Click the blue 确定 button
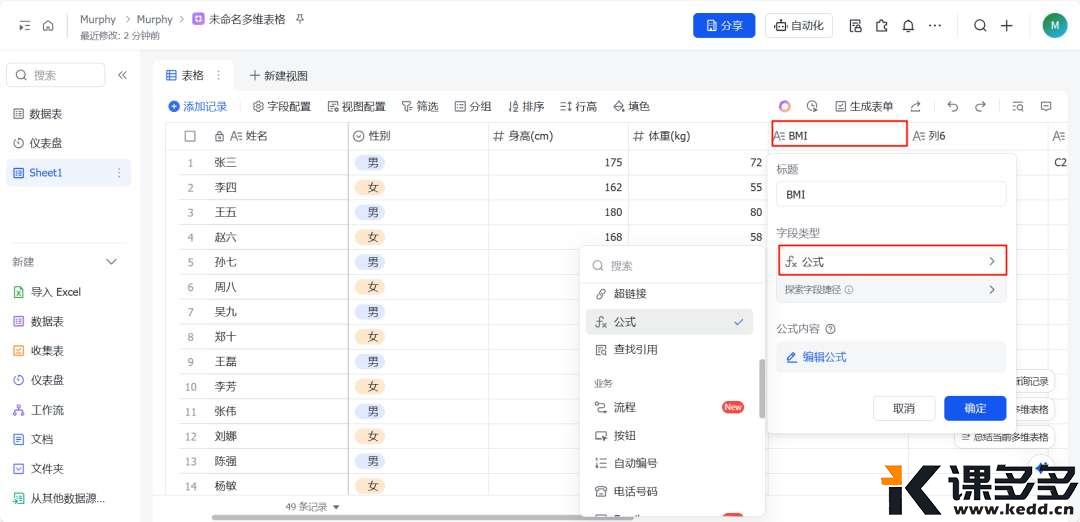 pyautogui.click(x=975, y=408)
